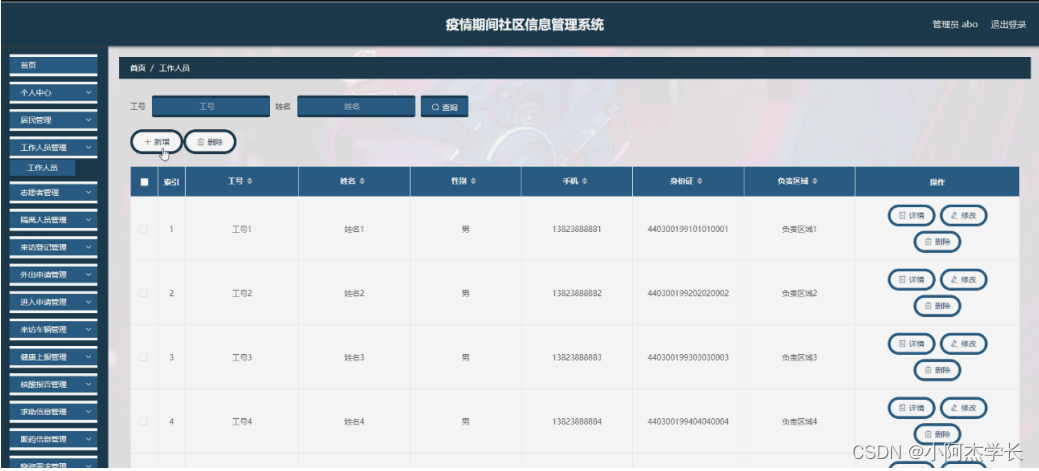Image resolution: width=1039 pixels, height=471 pixels.
Task: Check the checkbox for row 工号4
Action: tap(143, 421)
